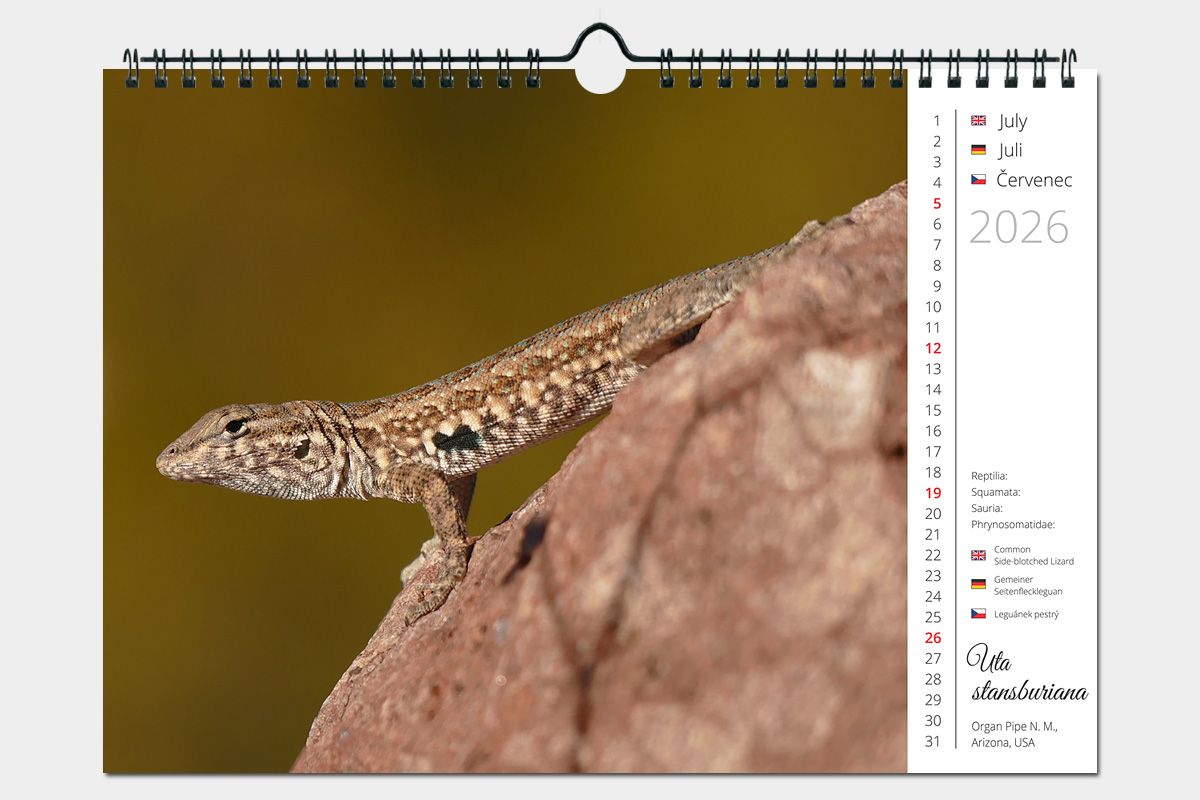Select red Sunday date 5

click(937, 203)
